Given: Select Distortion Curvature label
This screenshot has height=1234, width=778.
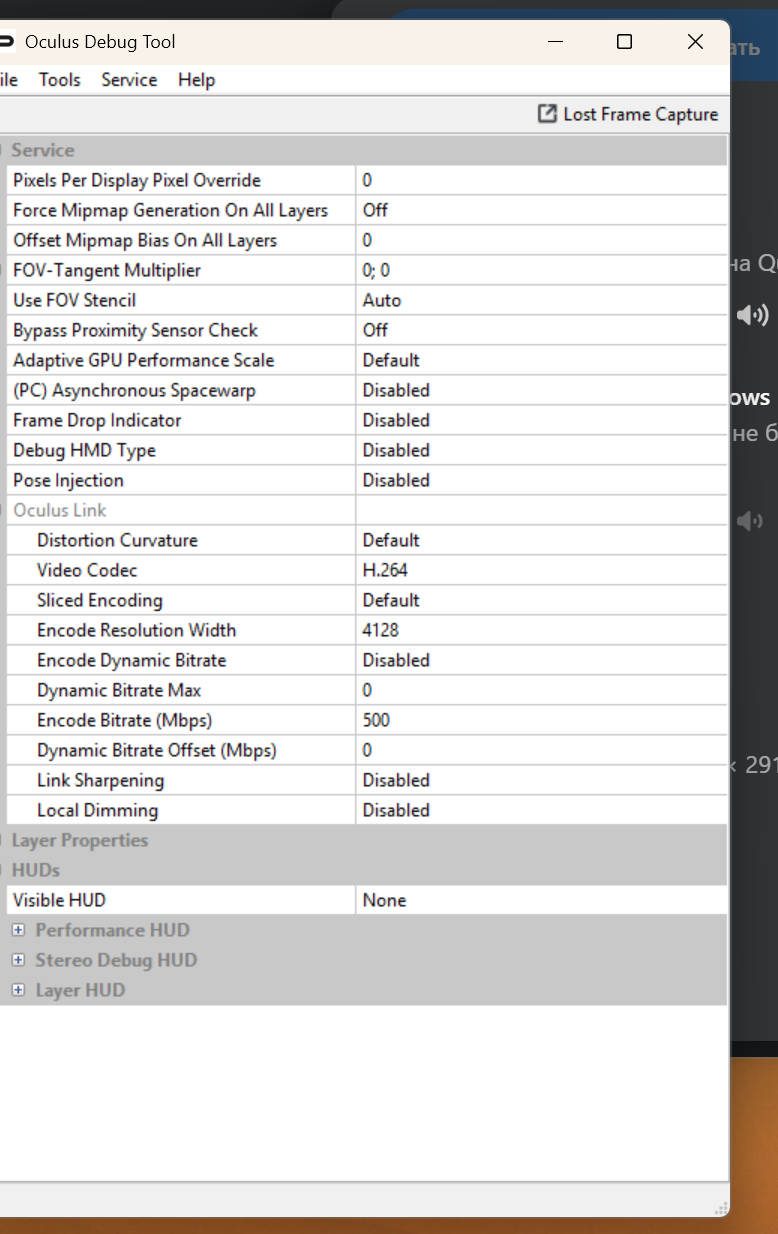Looking at the screenshot, I should coord(117,540).
